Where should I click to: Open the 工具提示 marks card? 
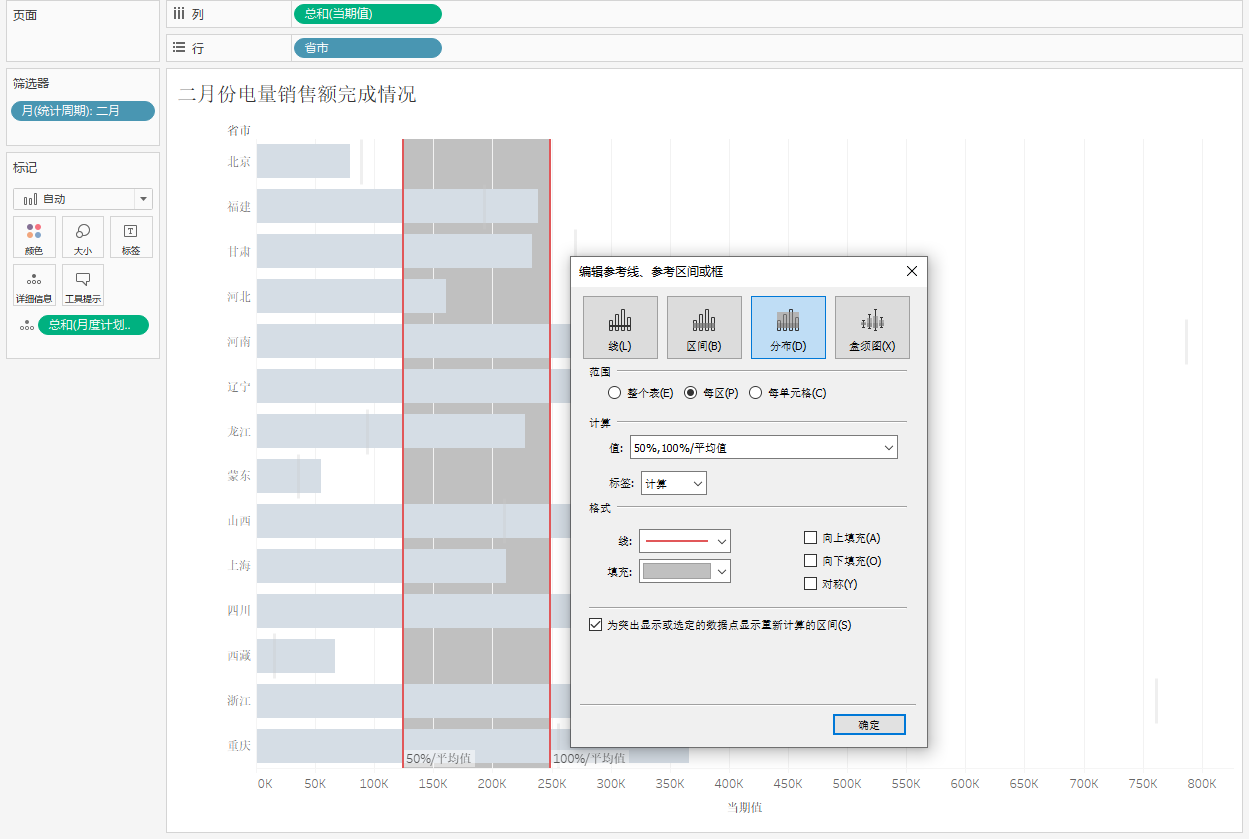[83, 286]
